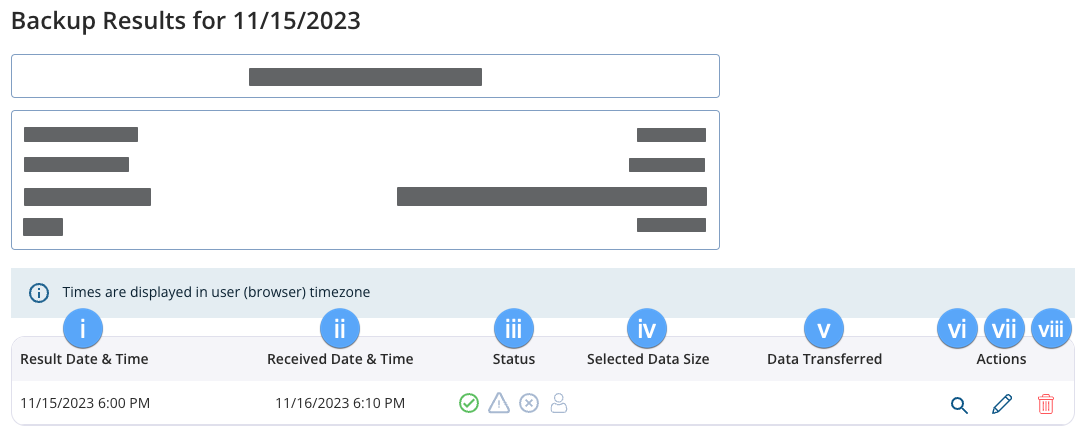Click annotation marker viii
This screenshot has height=434, width=1086.
[1051, 329]
